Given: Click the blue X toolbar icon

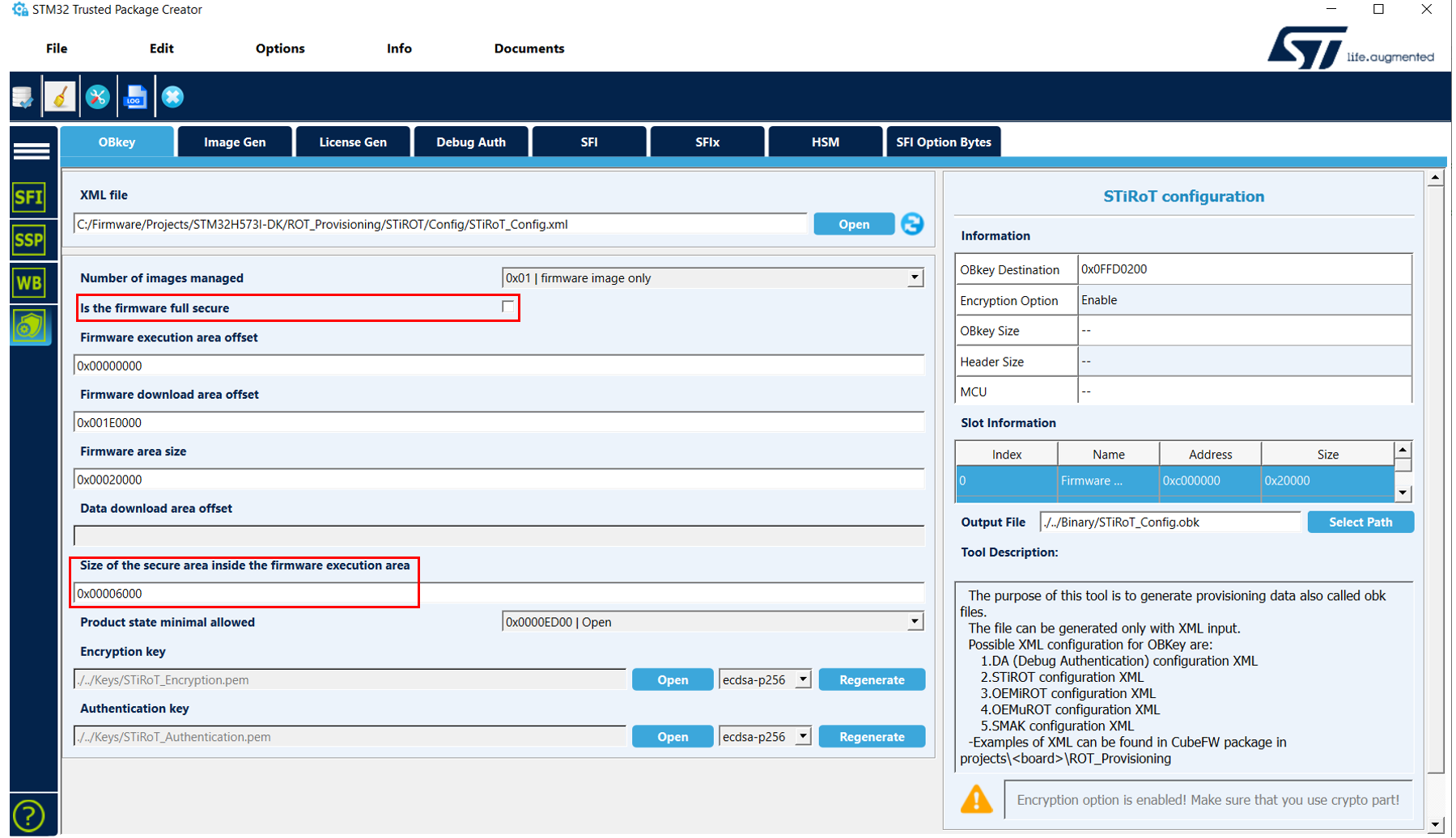Looking at the screenshot, I should click(172, 97).
